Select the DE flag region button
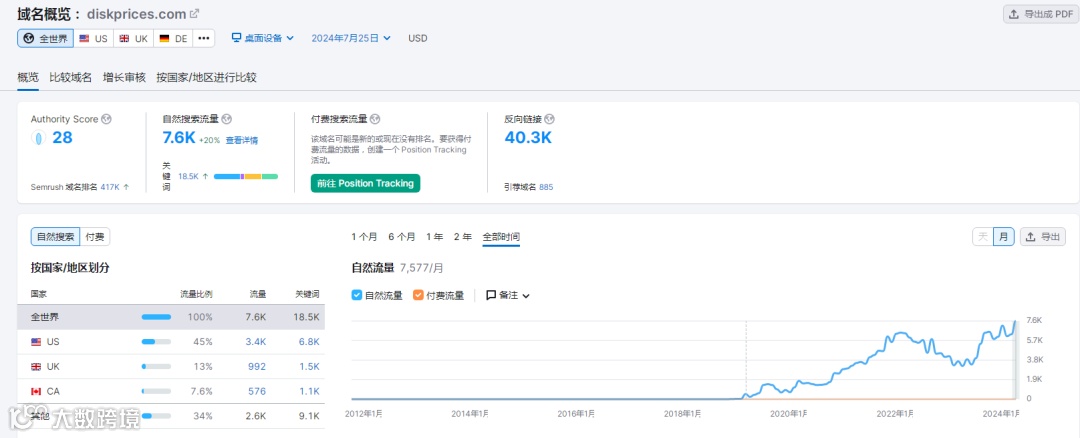The image size is (1080, 438). (x=173, y=39)
